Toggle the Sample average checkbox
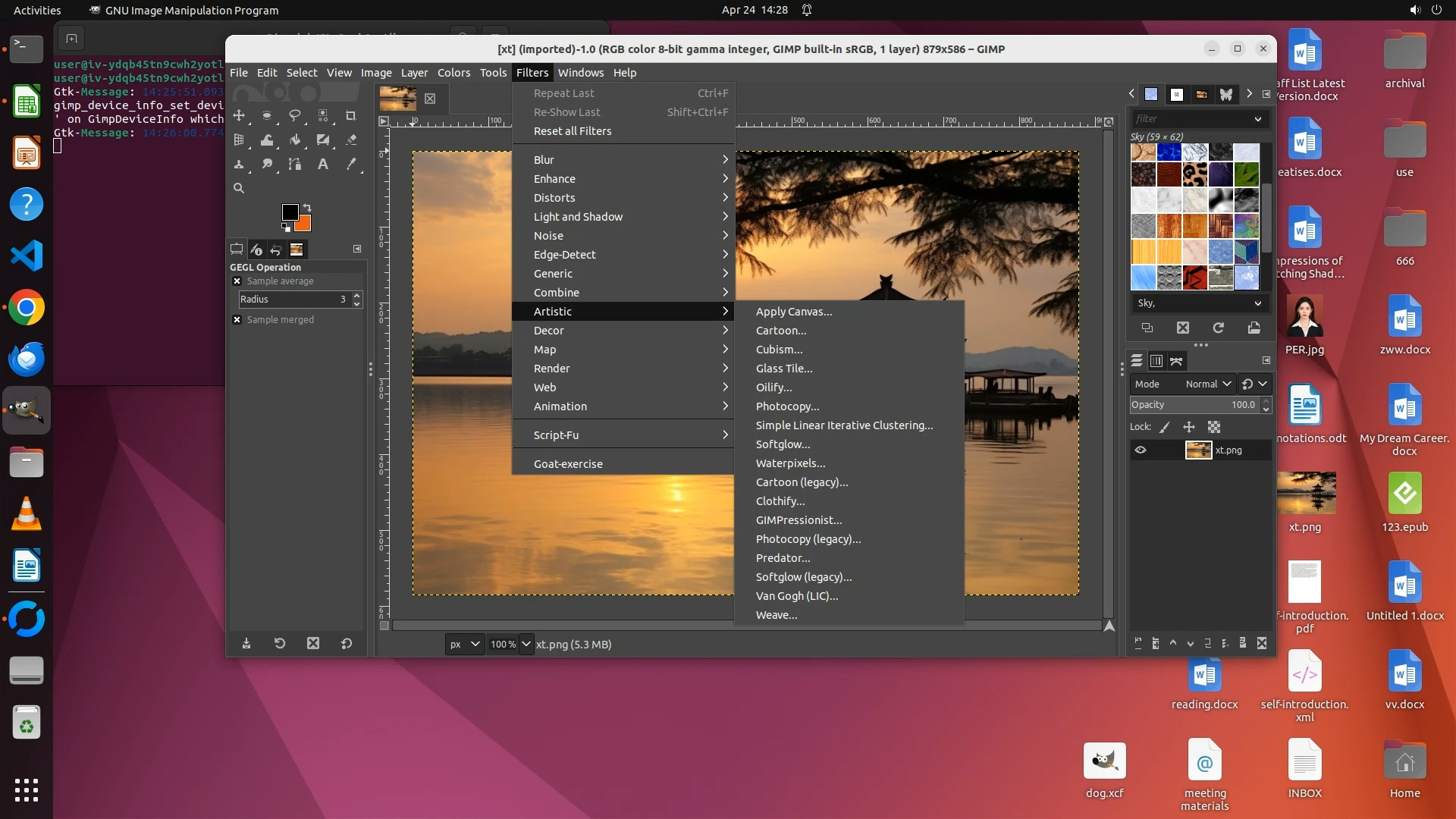The height and width of the screenshot is (819, 1456). (237, 281)
